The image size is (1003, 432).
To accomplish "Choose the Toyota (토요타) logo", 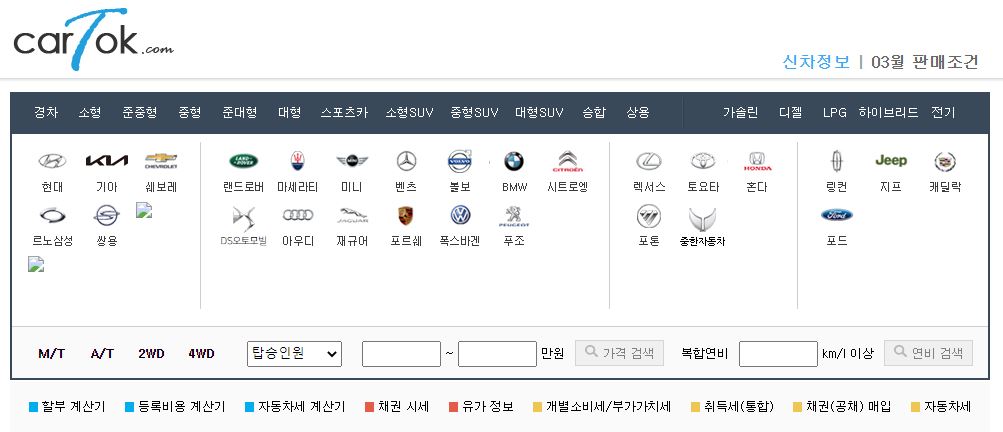I will [x=703, y=161].
